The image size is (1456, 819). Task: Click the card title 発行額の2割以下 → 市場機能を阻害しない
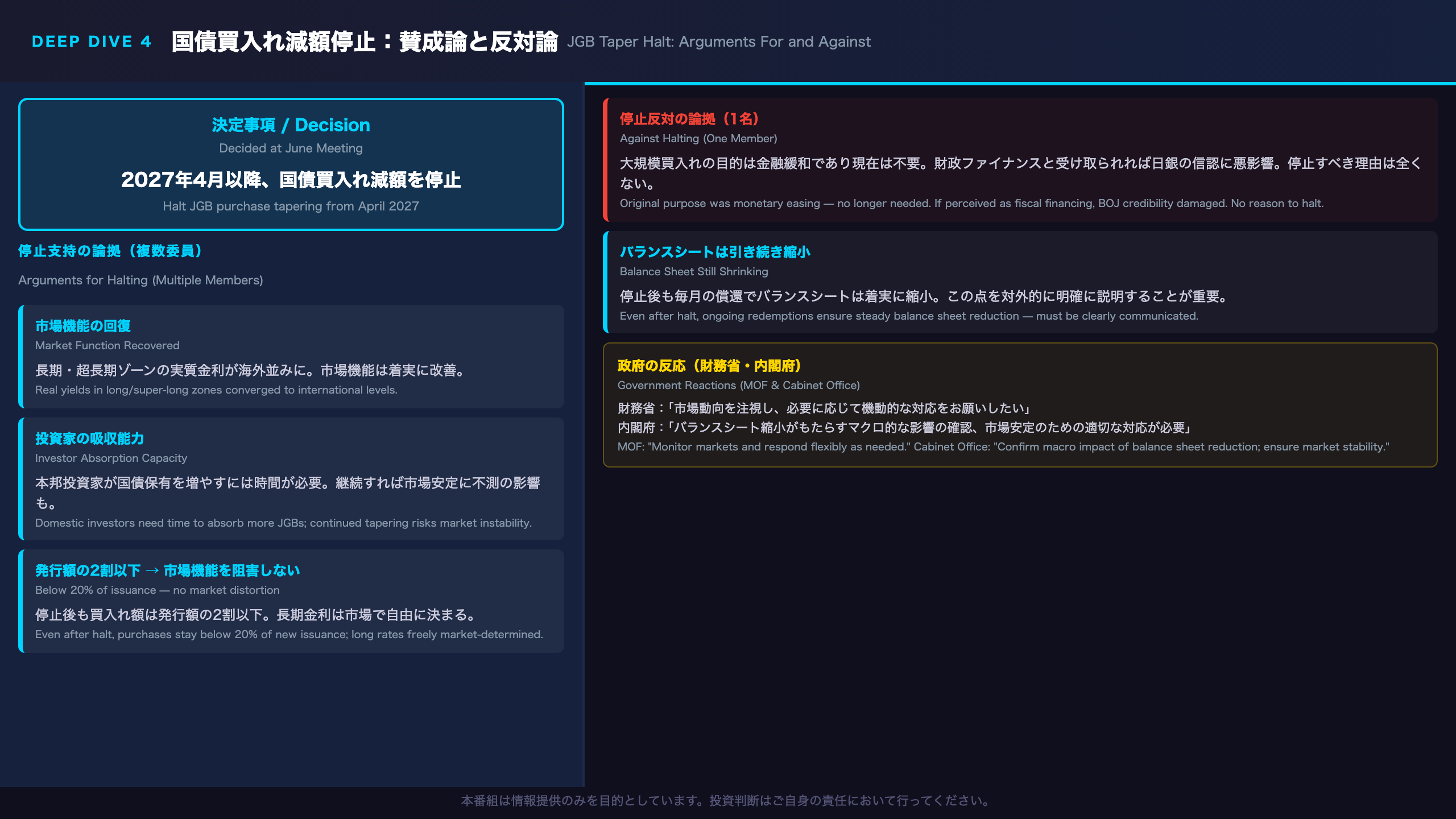(167, 570)
